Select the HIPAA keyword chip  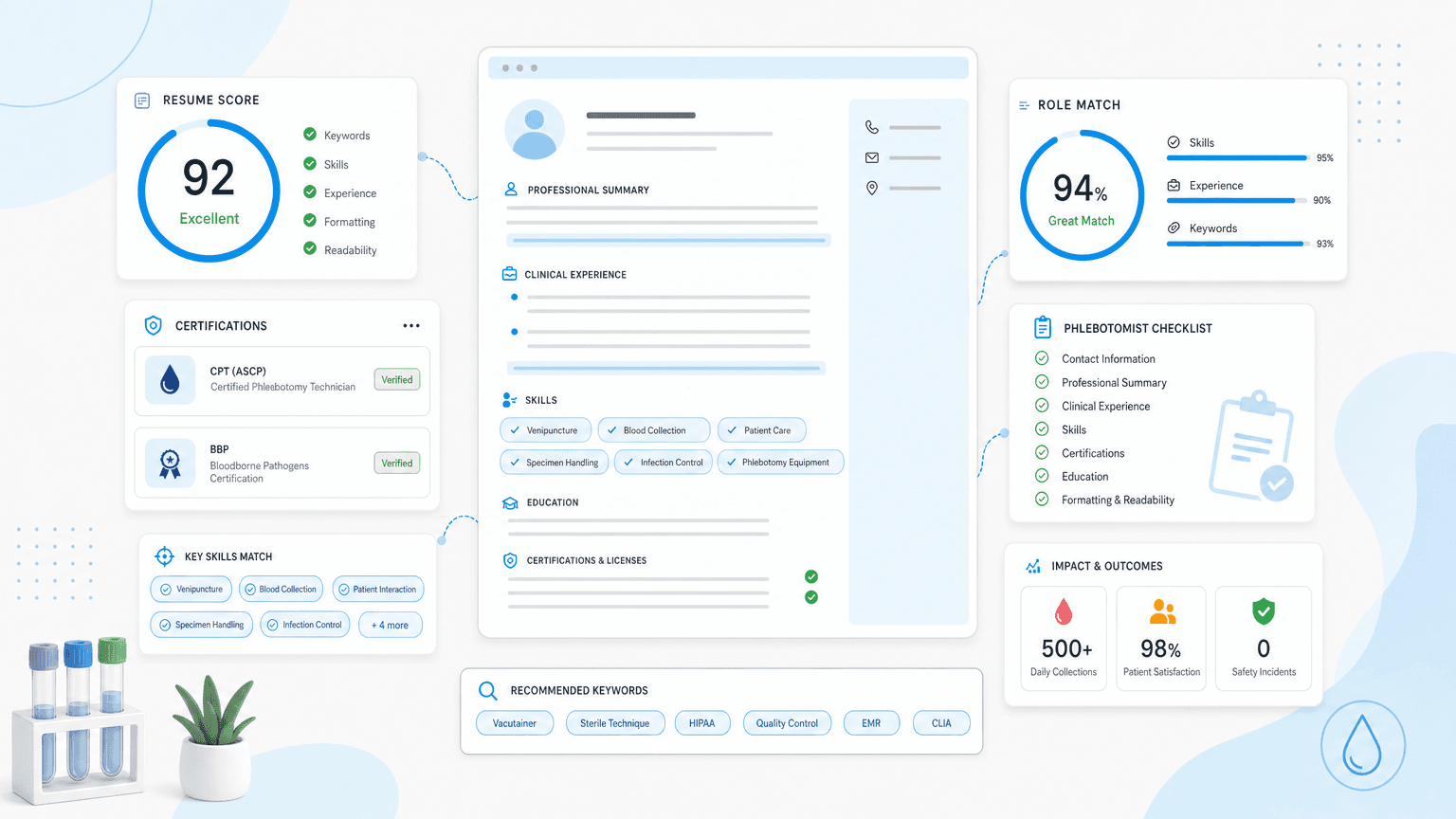702,723
